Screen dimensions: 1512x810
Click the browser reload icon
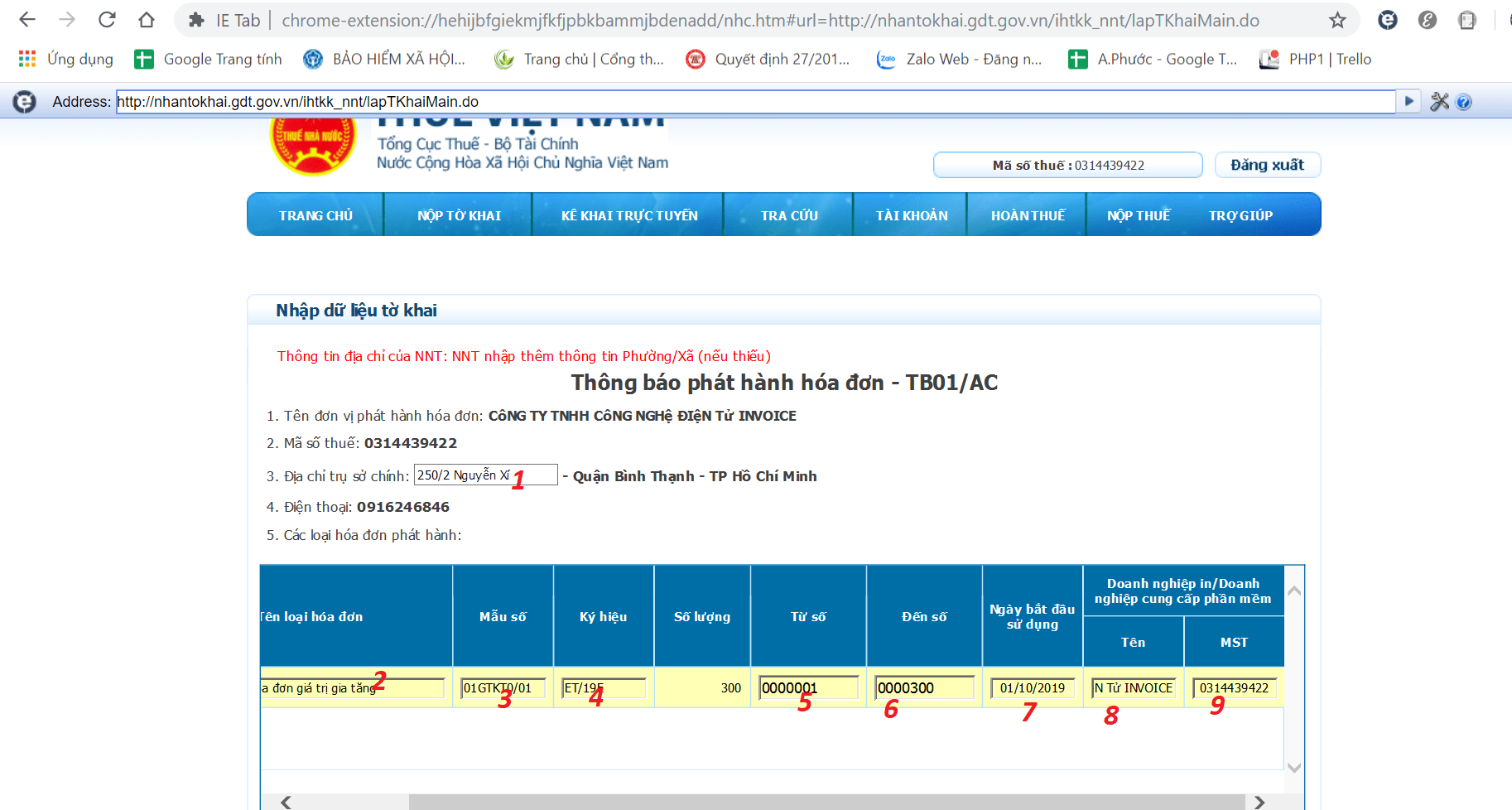107,20
